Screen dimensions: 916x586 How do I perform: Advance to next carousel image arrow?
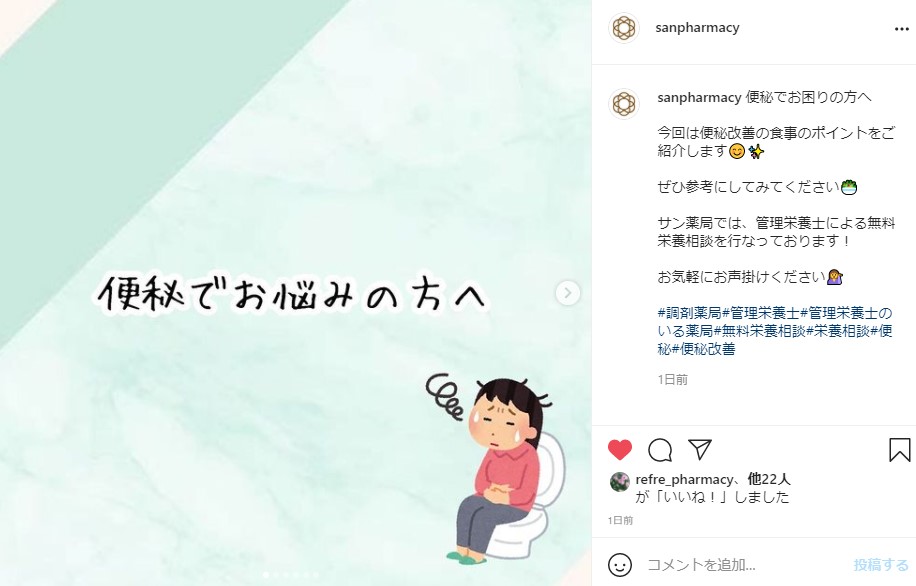567,293
